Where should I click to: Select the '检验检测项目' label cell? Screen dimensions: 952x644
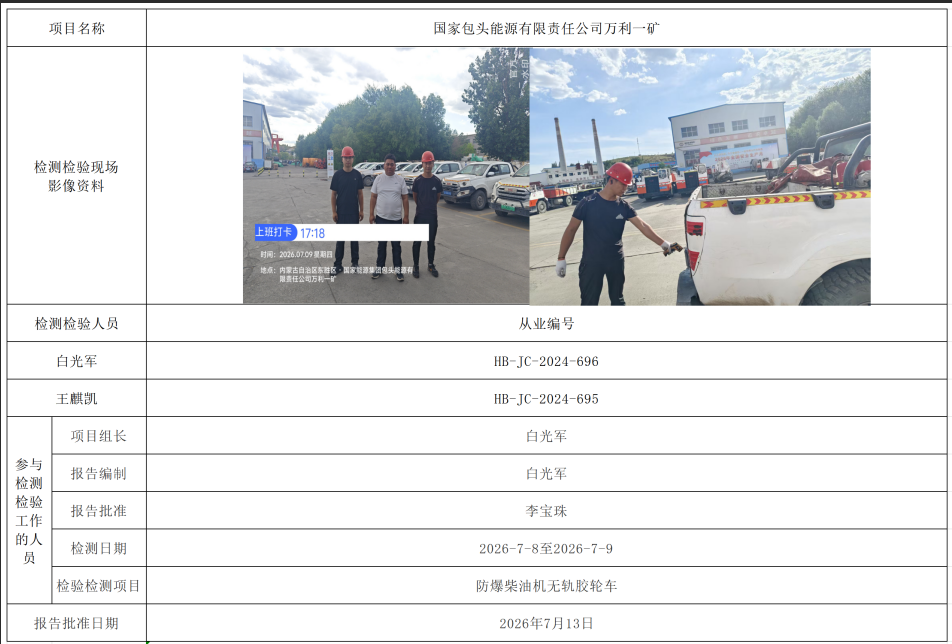pos(99,586)
